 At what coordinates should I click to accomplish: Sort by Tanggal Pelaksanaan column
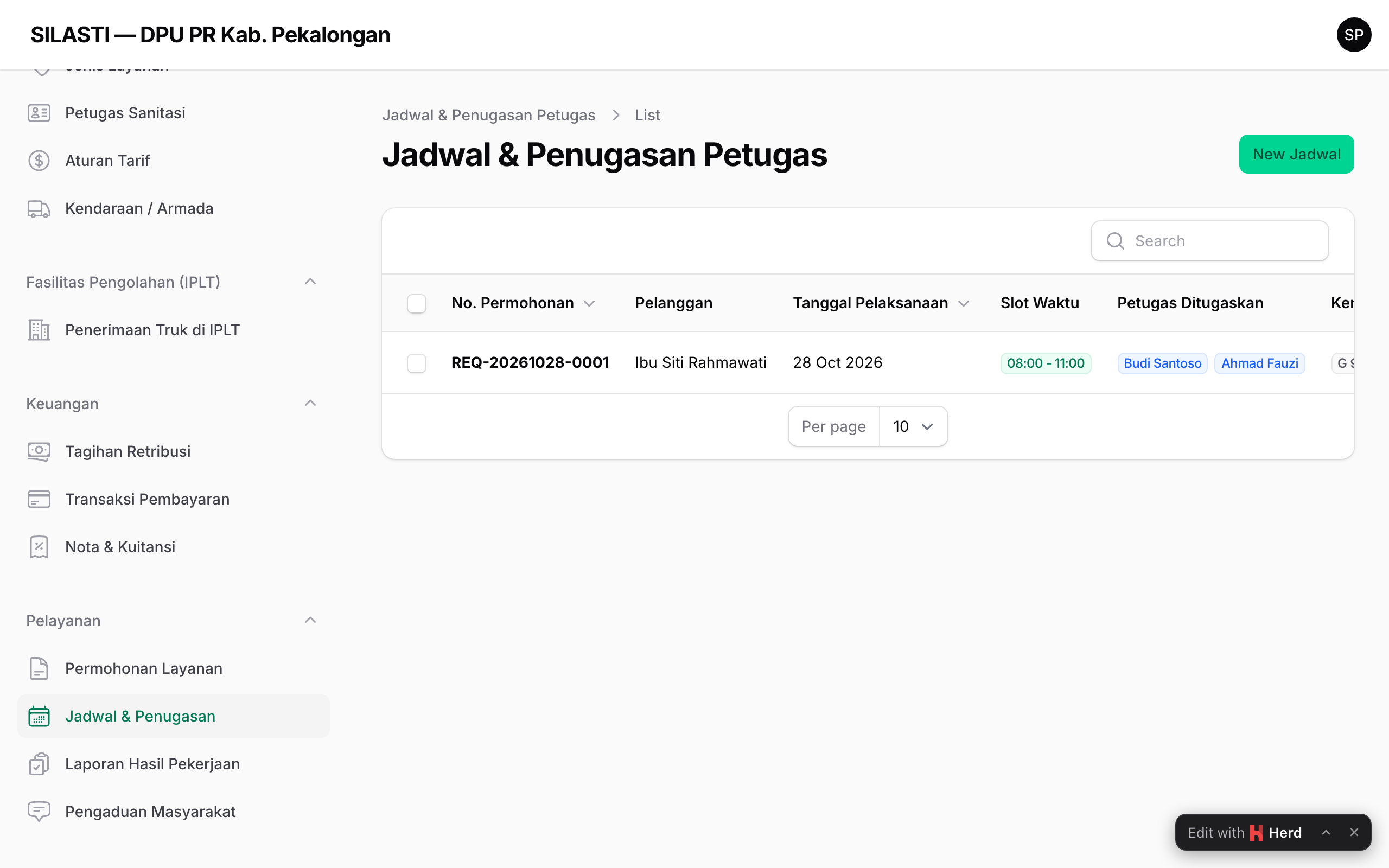pos(881,303)
